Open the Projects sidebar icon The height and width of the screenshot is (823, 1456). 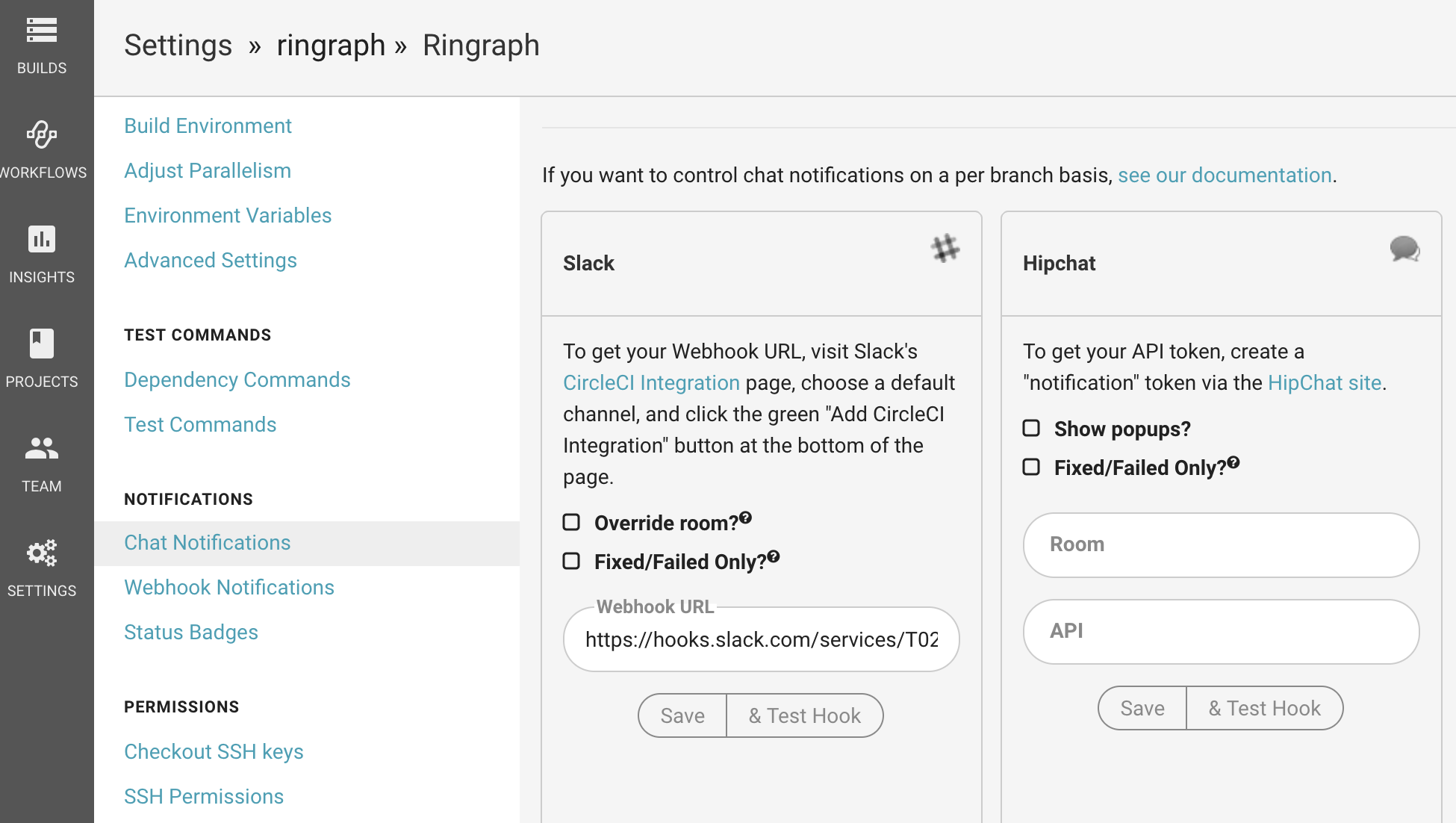(42, 344)
